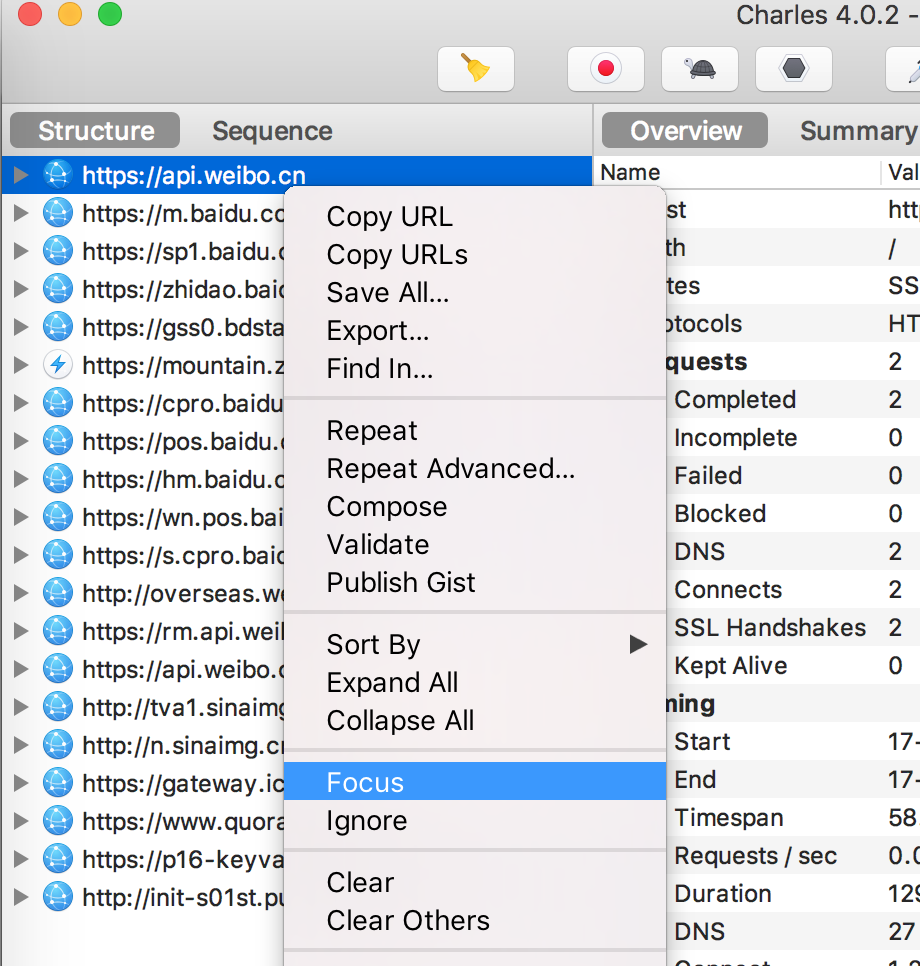Click globe icon beside sp1.baidu host

point(58,251)
